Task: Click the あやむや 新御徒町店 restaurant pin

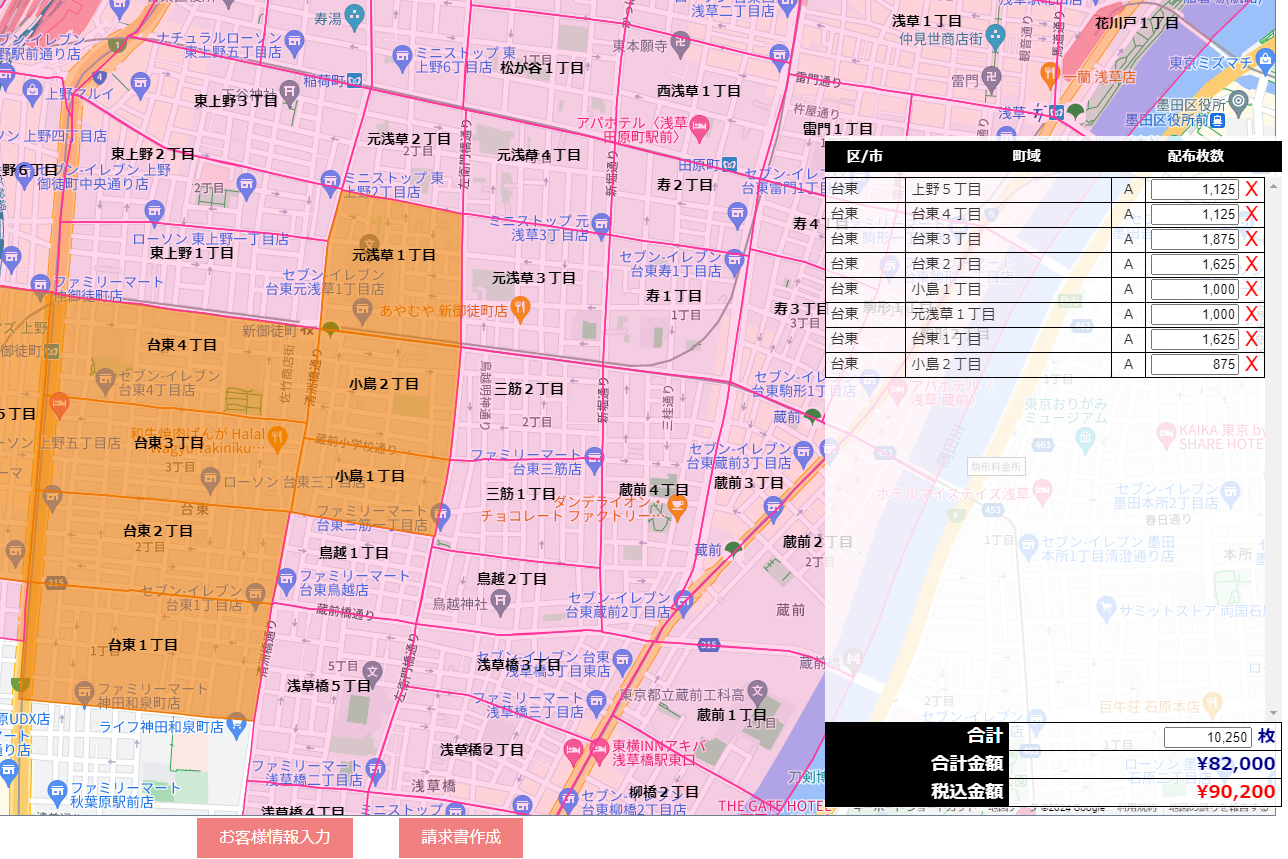Action: click(519, 308)
